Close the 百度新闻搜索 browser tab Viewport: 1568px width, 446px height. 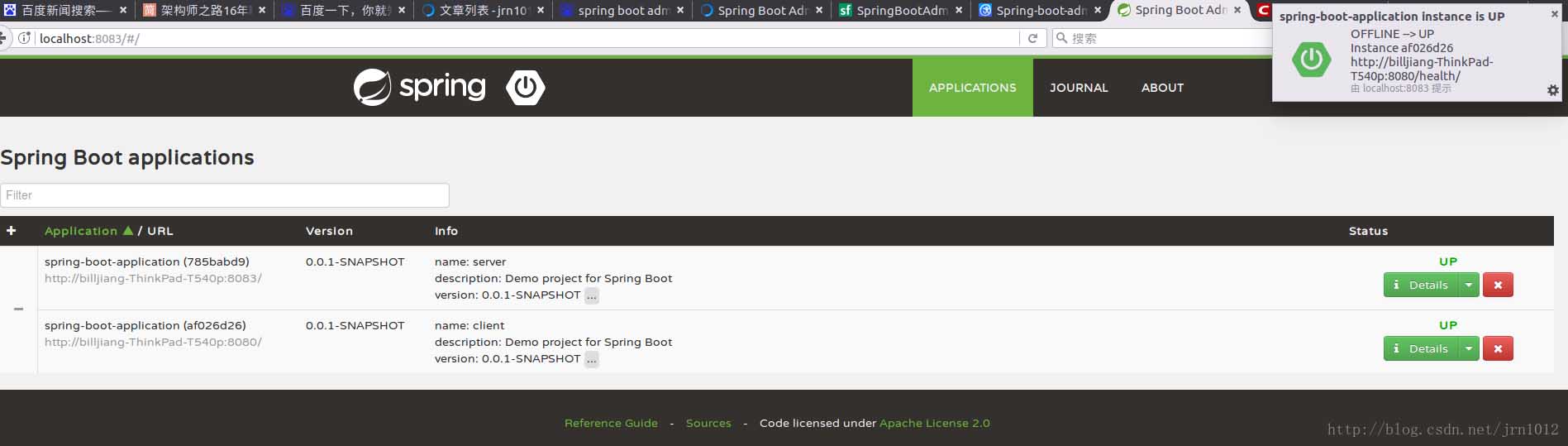coord(123,10)
